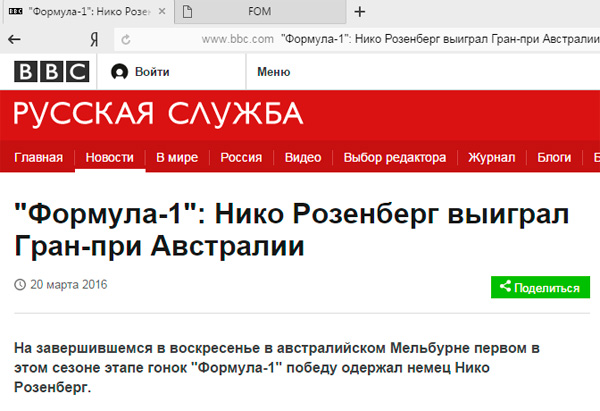
Task: Click the Yandex 'Я' icon
Action: pos(92,39)
